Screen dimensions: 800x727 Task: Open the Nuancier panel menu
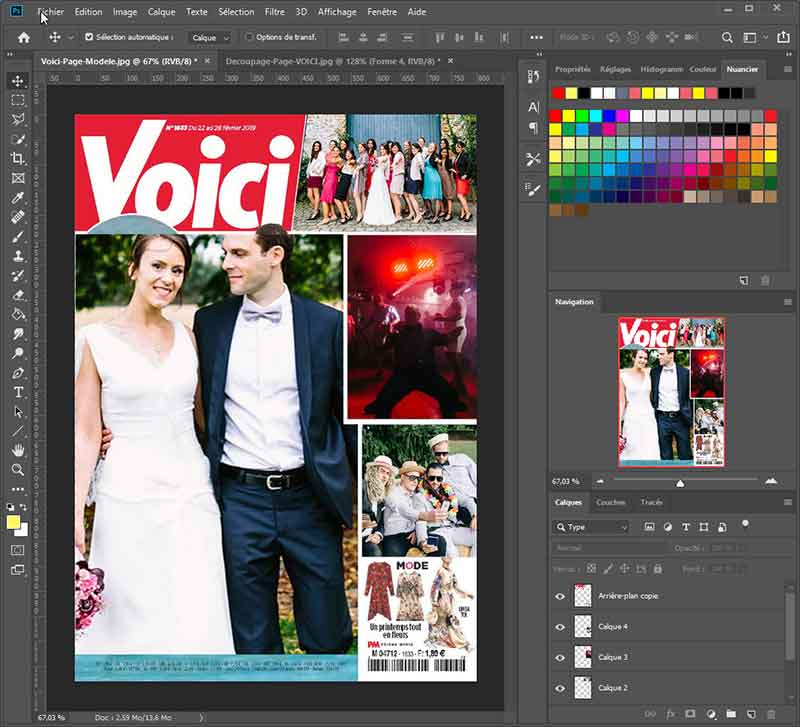[x=788, y=69]
